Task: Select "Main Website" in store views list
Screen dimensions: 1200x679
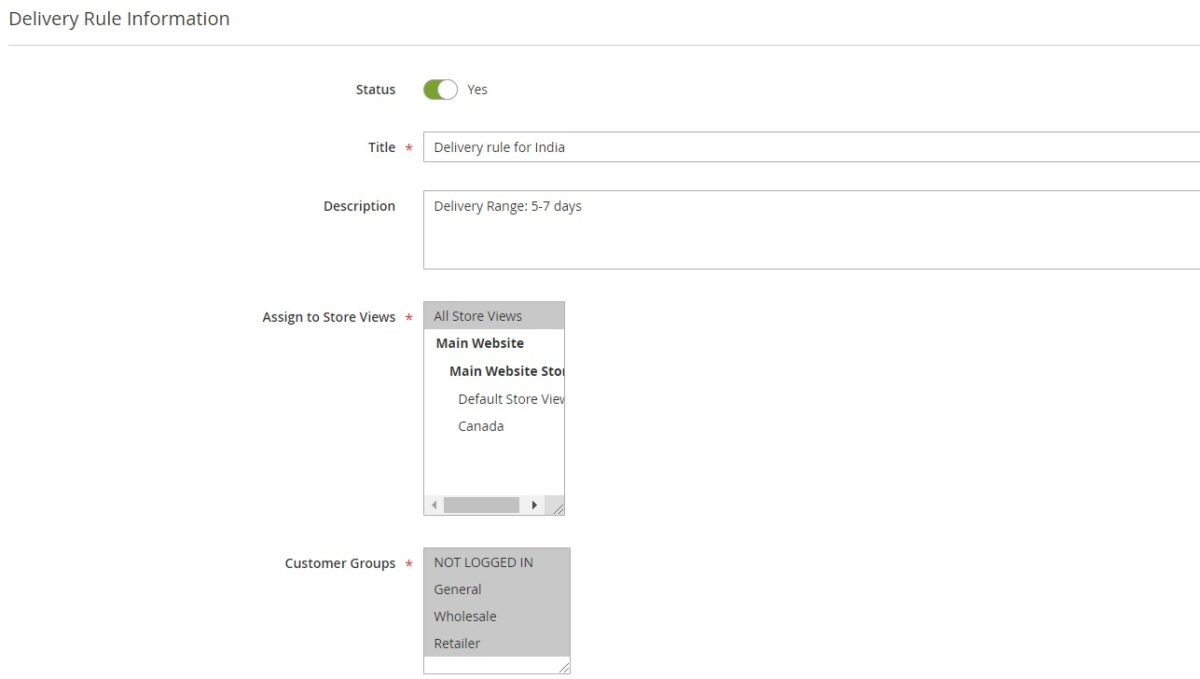Action: click(478, 343)
